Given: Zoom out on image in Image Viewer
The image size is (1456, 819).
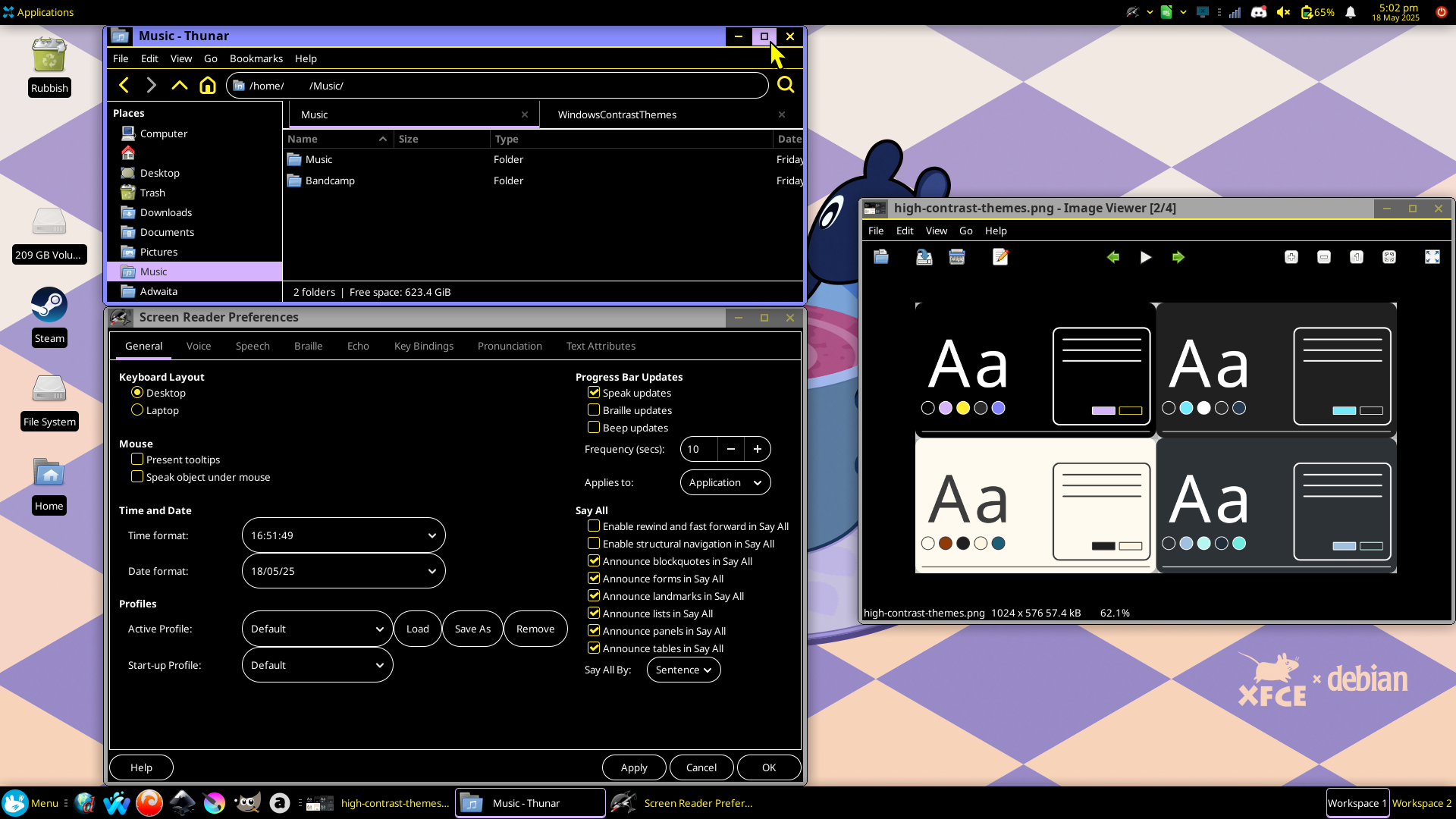Looking at the screenshot, I should point(1324,257).
